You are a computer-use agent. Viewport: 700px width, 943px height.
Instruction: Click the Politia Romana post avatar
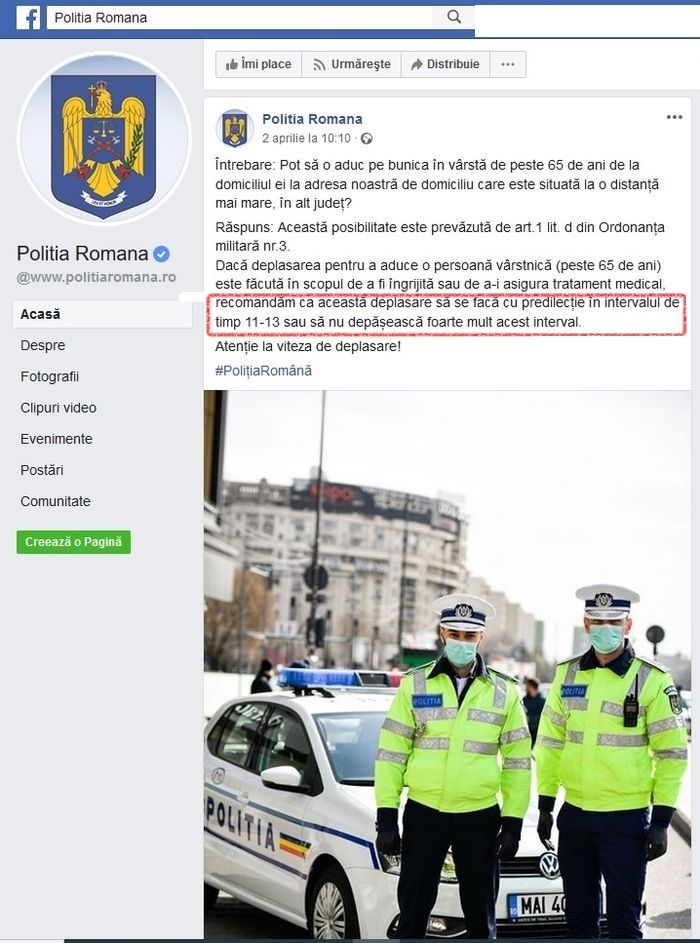point(235,128)
